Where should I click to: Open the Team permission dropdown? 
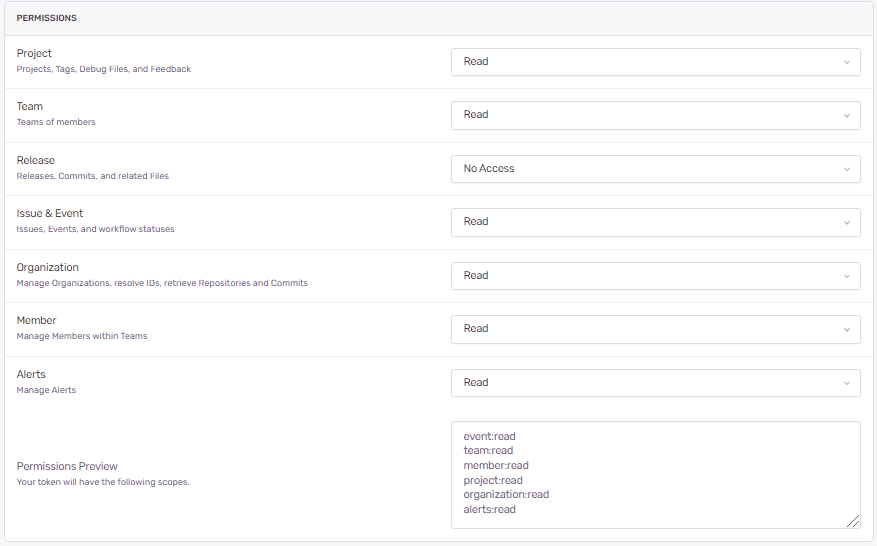(x=656, y=115)
